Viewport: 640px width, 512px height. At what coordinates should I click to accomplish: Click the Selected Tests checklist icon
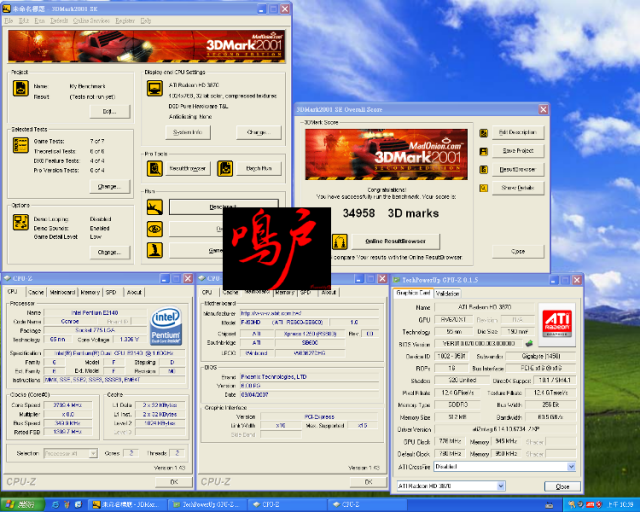click(x=20, y=145)
